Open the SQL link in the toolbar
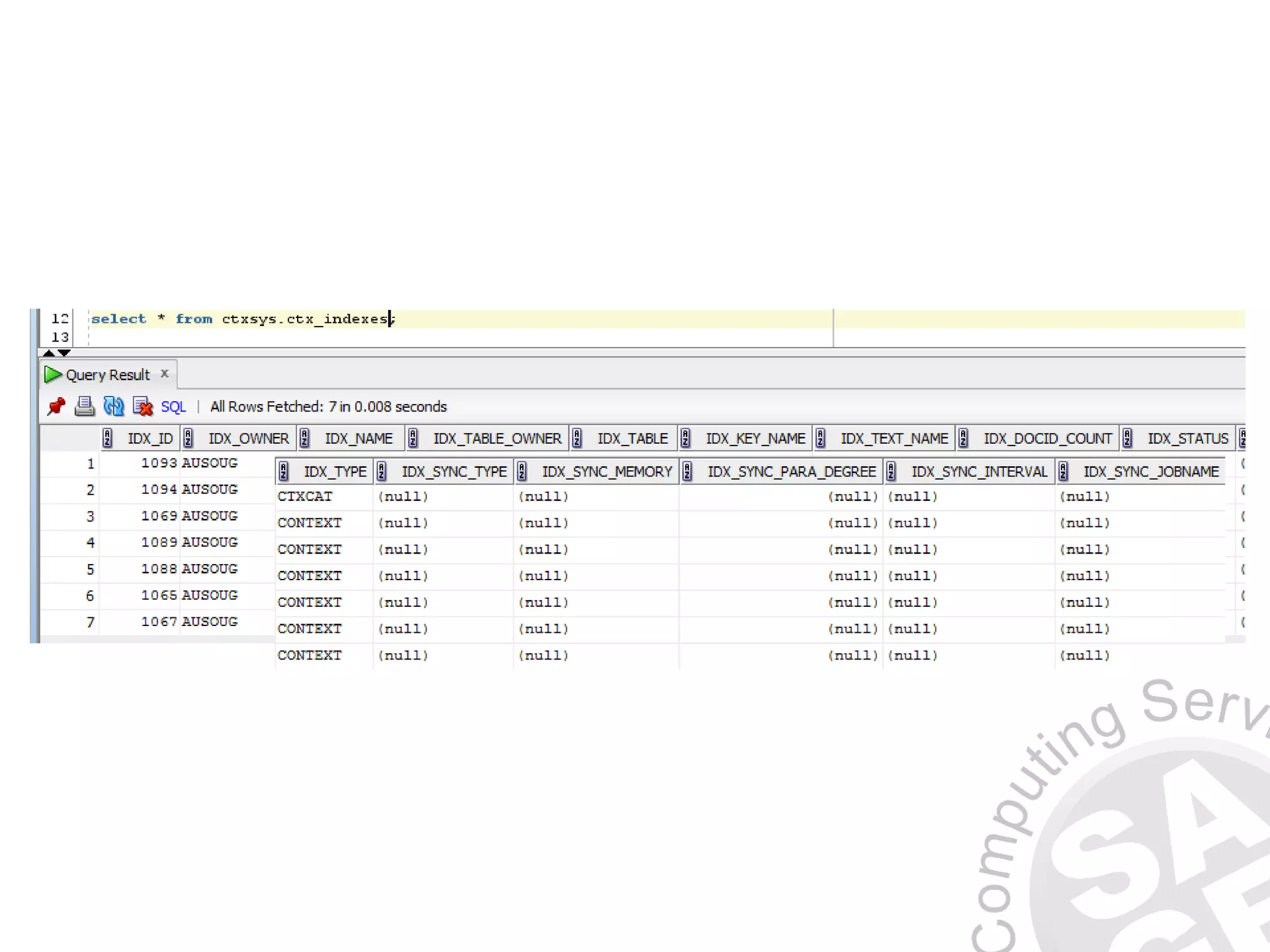1270x952 pixels. [x=173, y=407]
